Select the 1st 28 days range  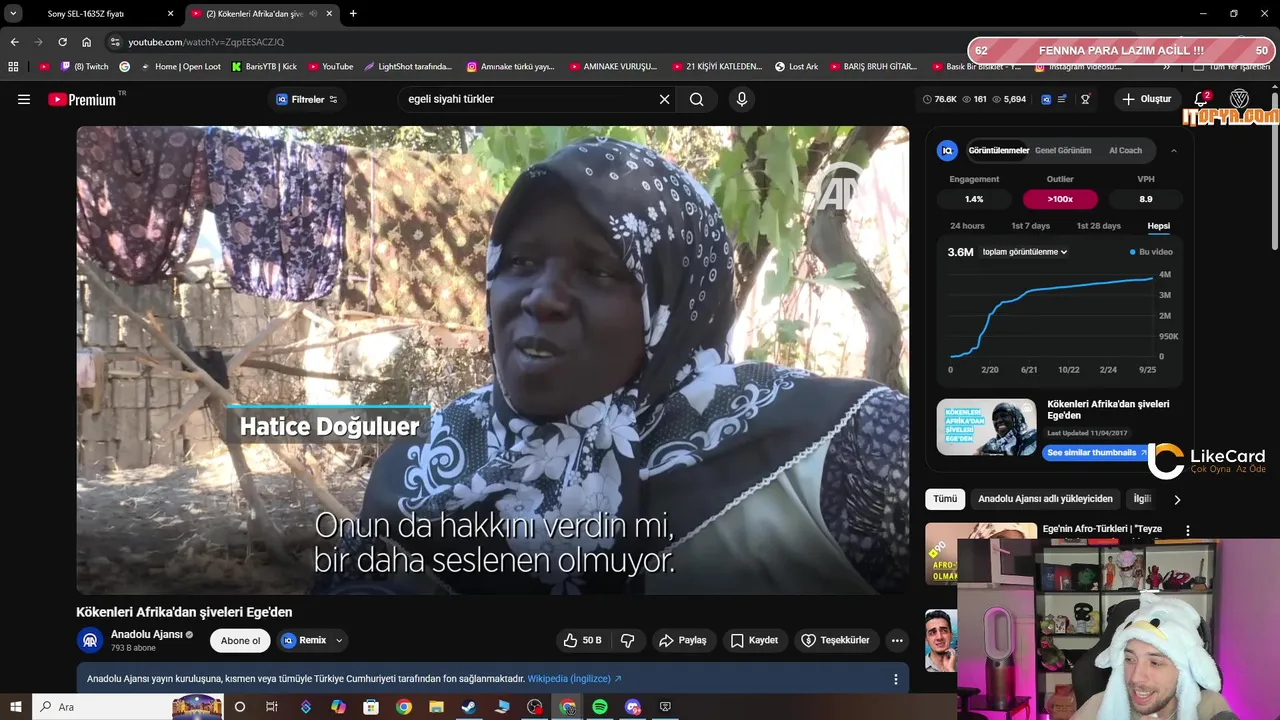pos(1098,226)
